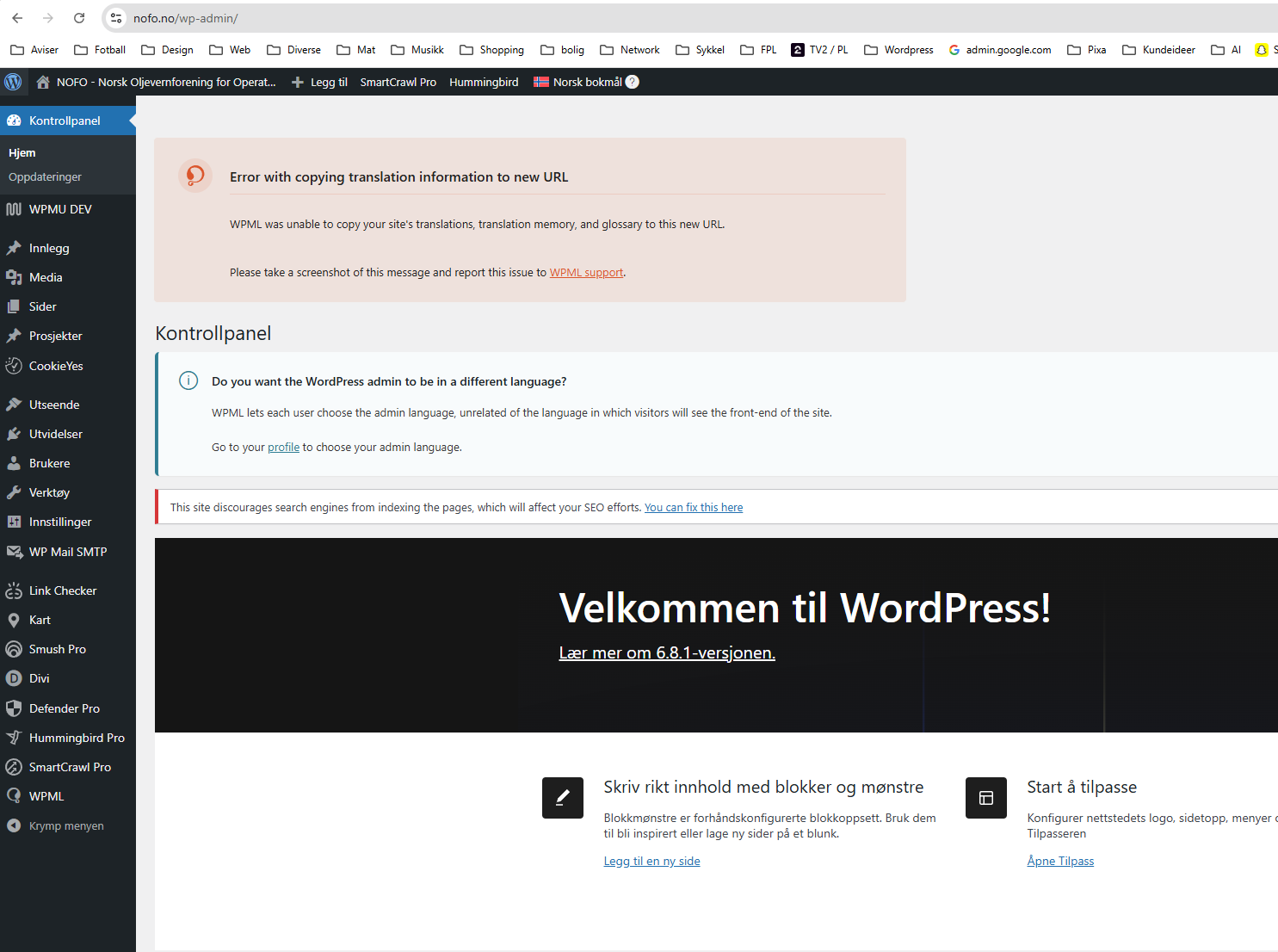1278x952 pixels.
Task: Click the Defender Pro shield icon
Action: [14, 708]
